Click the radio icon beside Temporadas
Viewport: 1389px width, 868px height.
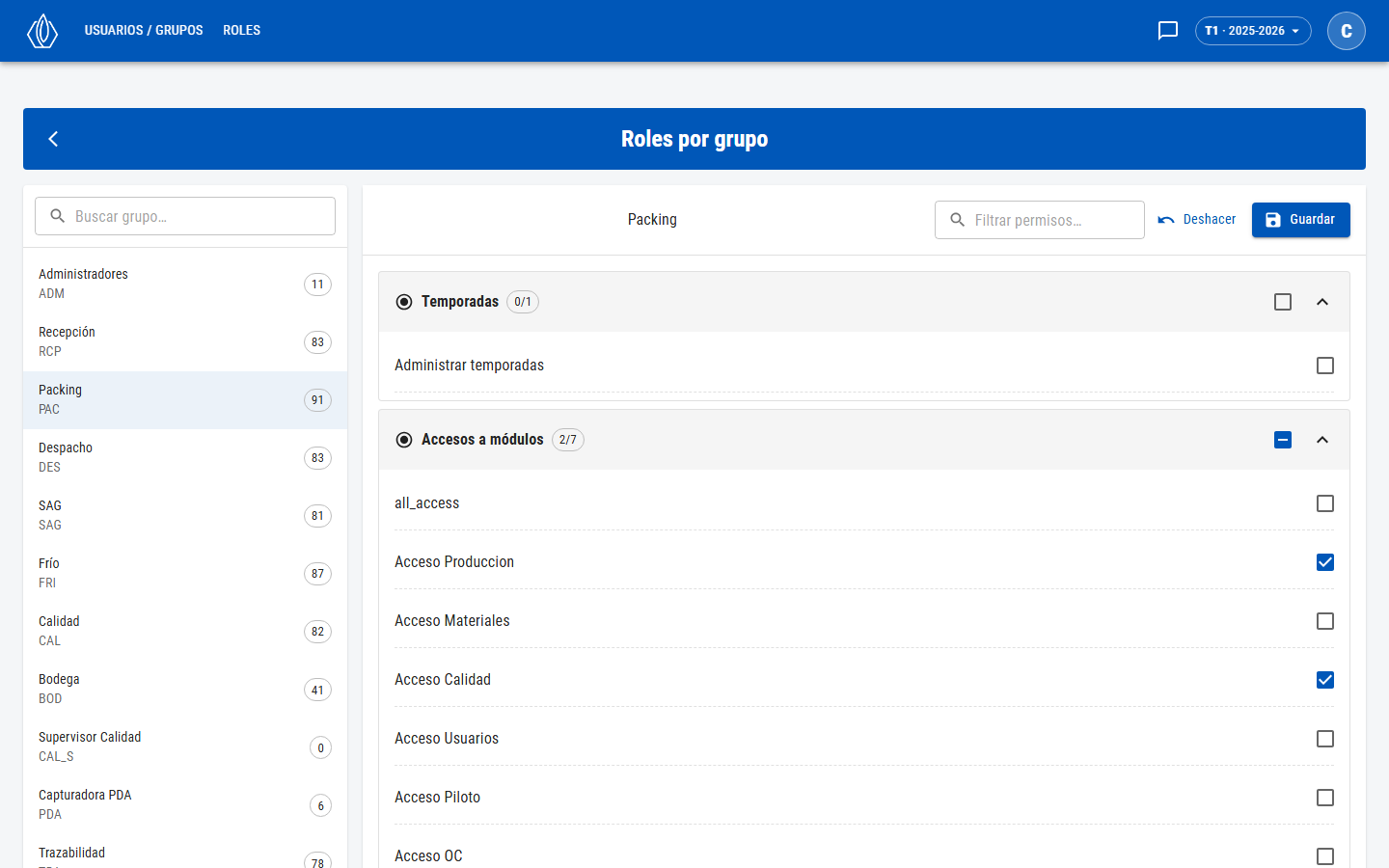tap(404, 302)
